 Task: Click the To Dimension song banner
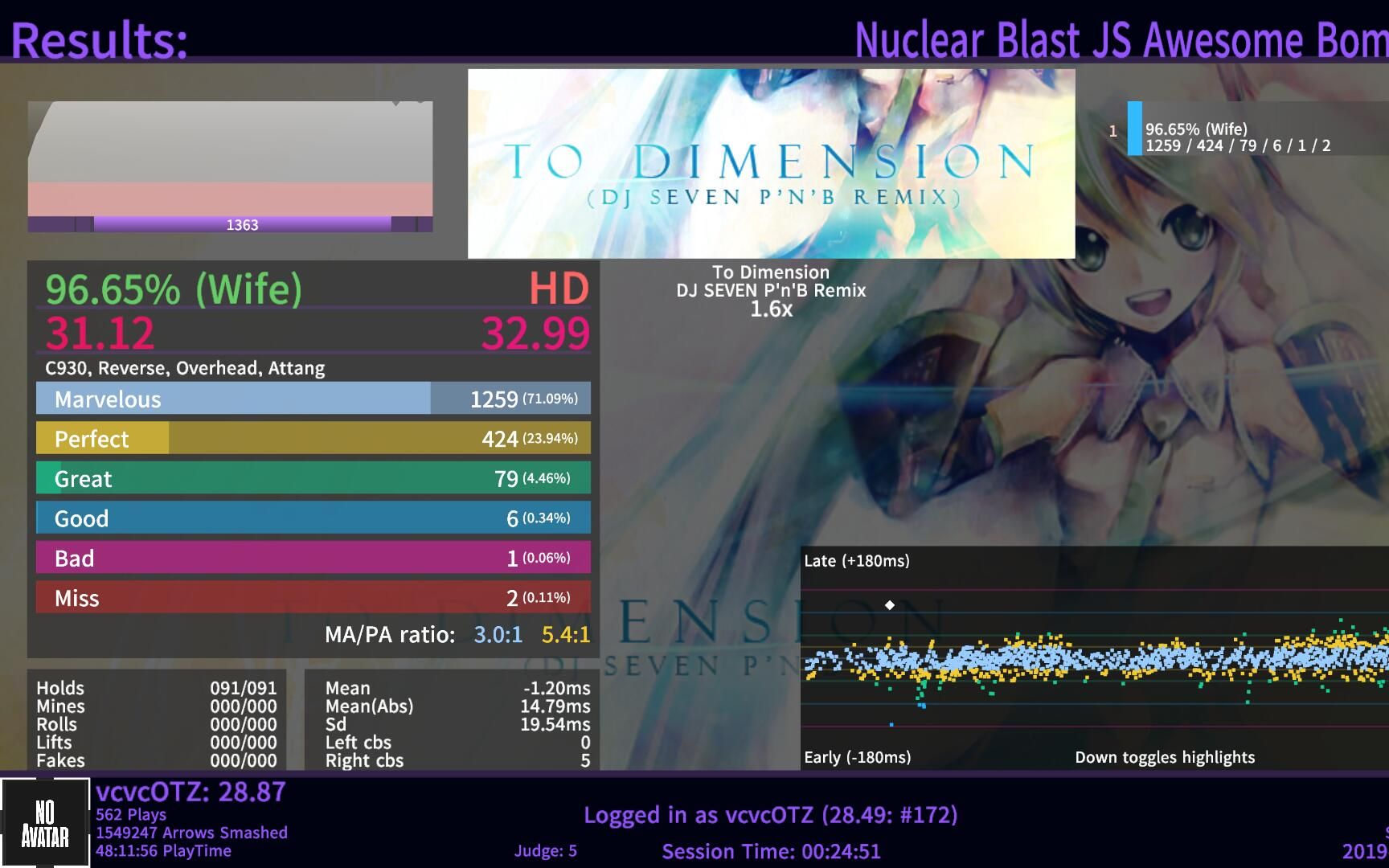(771, 163)
